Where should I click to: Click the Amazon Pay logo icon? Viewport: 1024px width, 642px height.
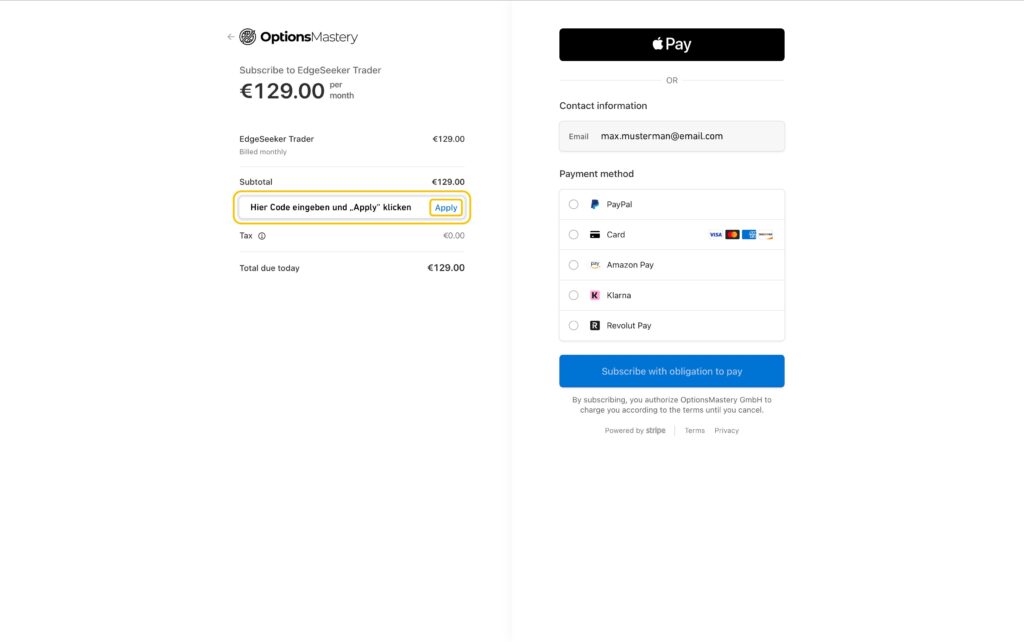tap(594, 265)
